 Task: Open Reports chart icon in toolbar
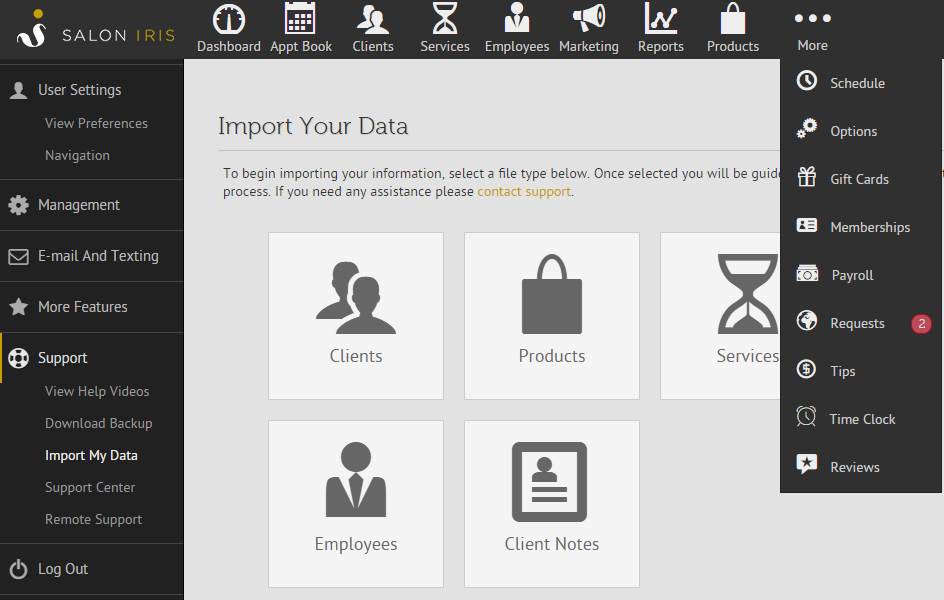[661, 19]
